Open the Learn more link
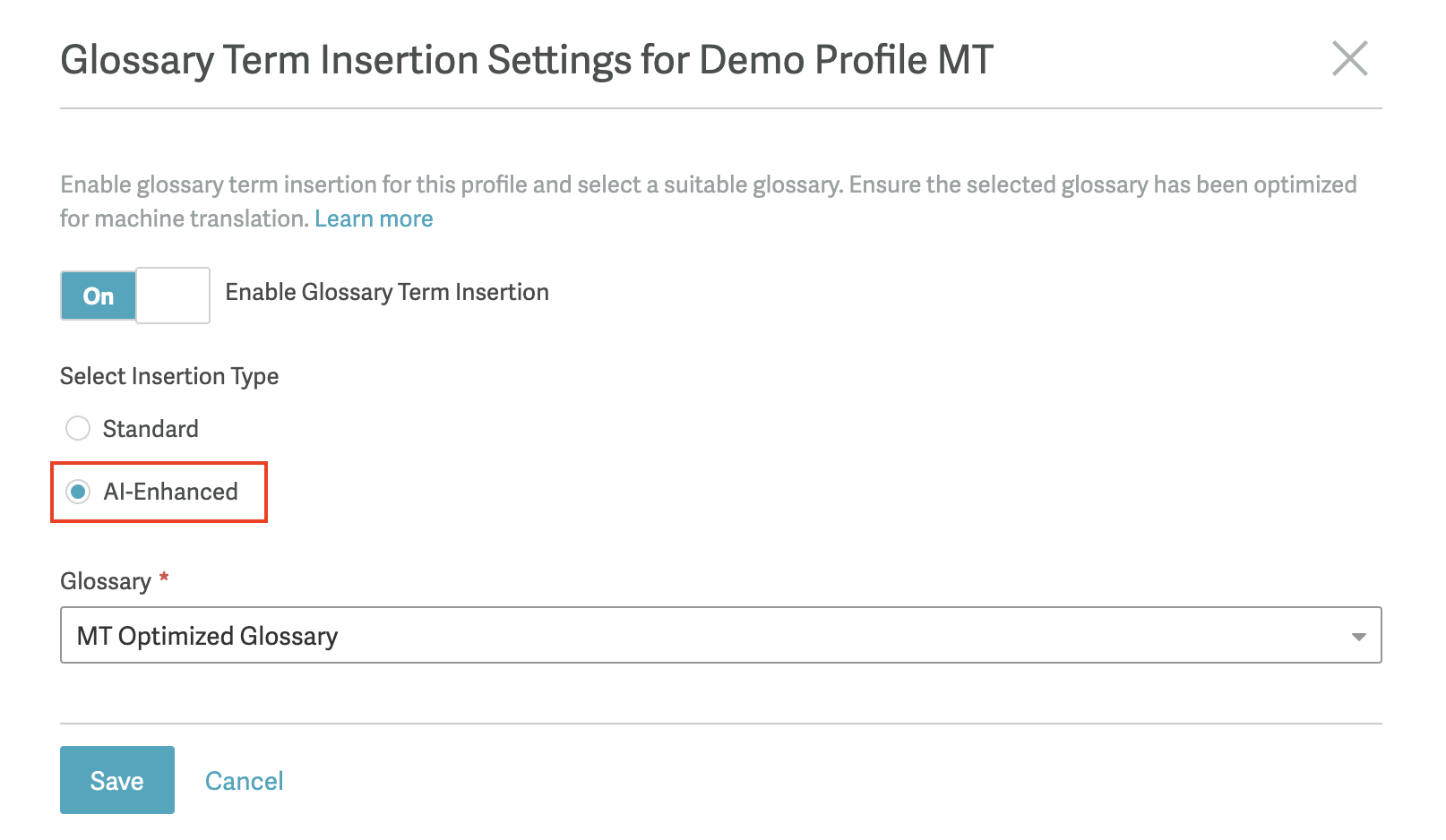 tap(374, 219)
